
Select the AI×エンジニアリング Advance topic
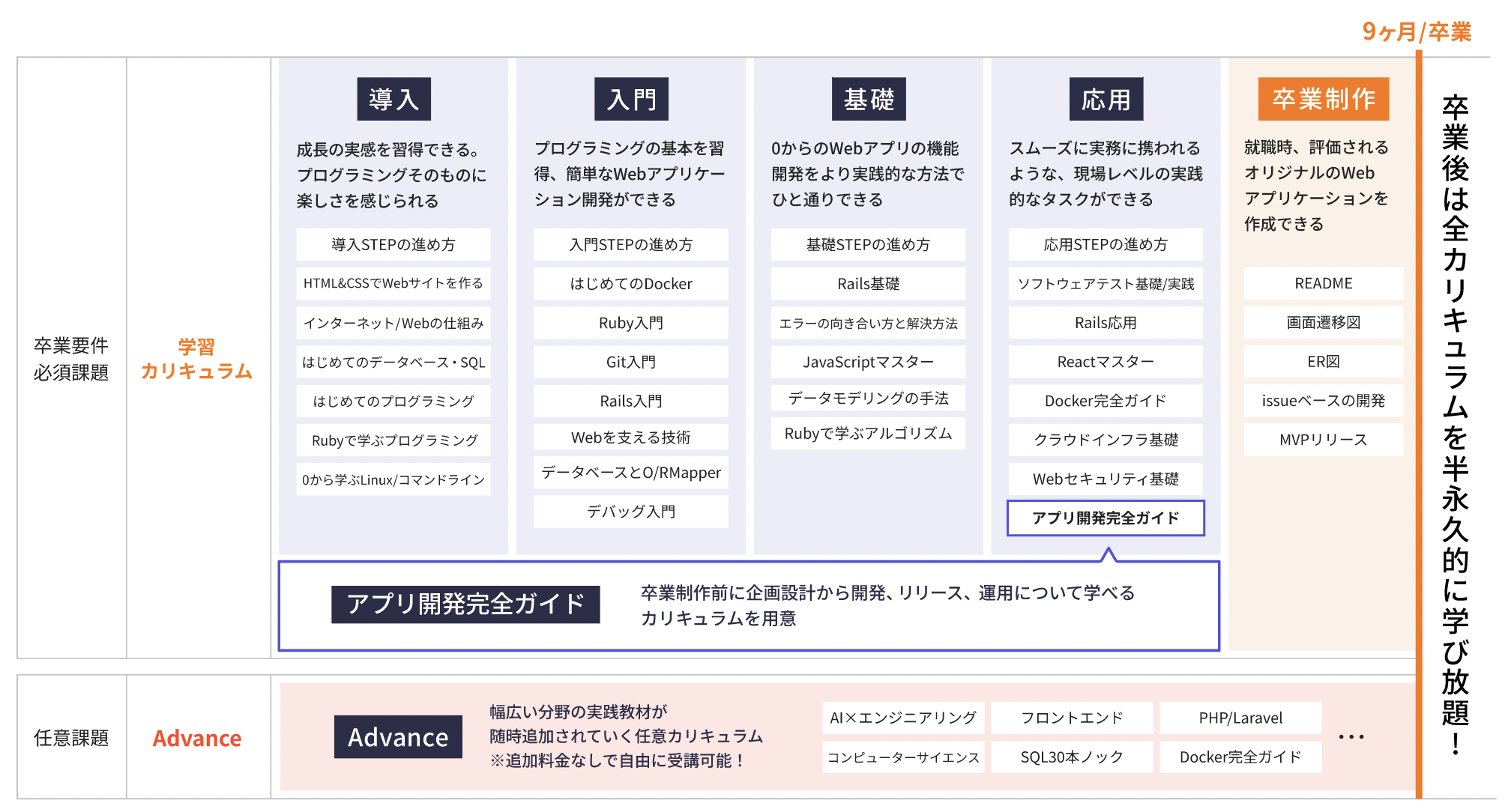[903, 718]
